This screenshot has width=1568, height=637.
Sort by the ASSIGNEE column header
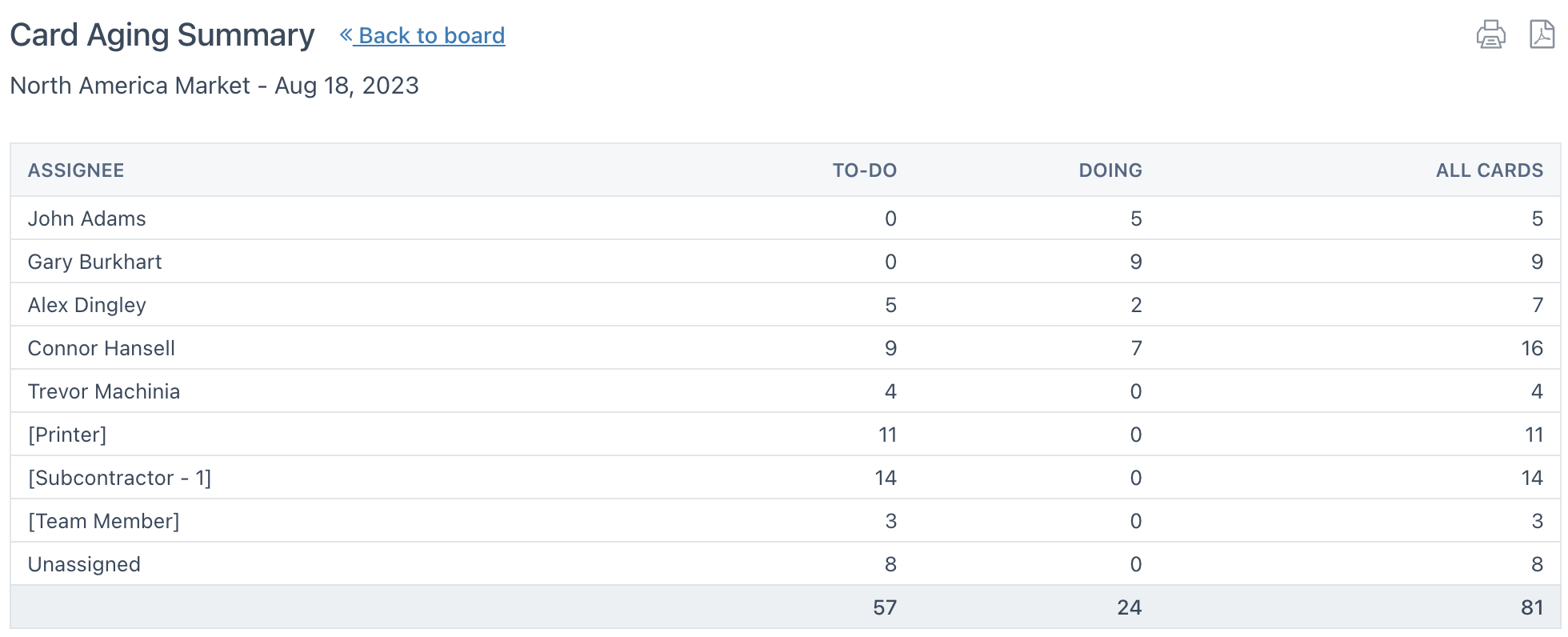click(x=76, y=170)
